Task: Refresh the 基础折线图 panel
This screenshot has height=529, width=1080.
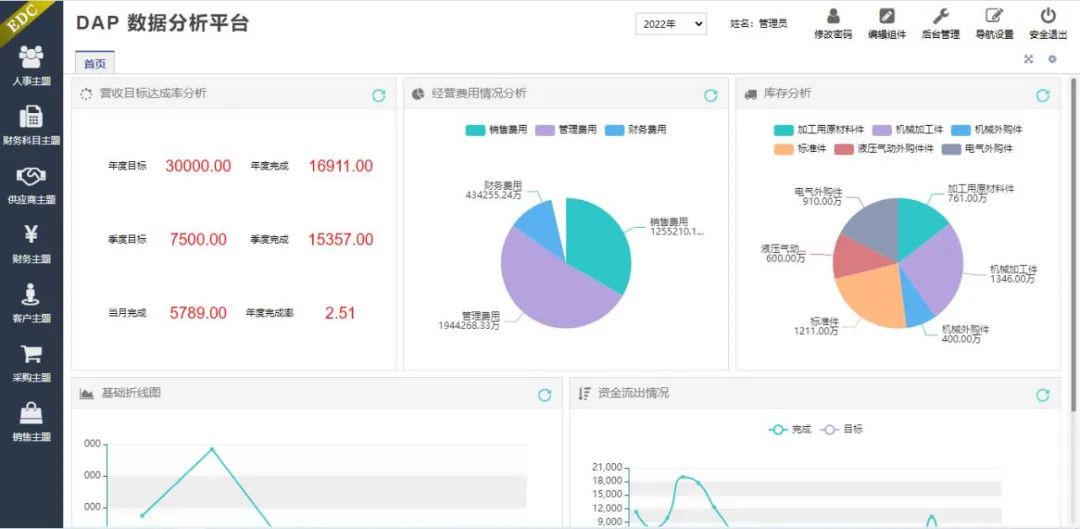Action: pos(545,395)
